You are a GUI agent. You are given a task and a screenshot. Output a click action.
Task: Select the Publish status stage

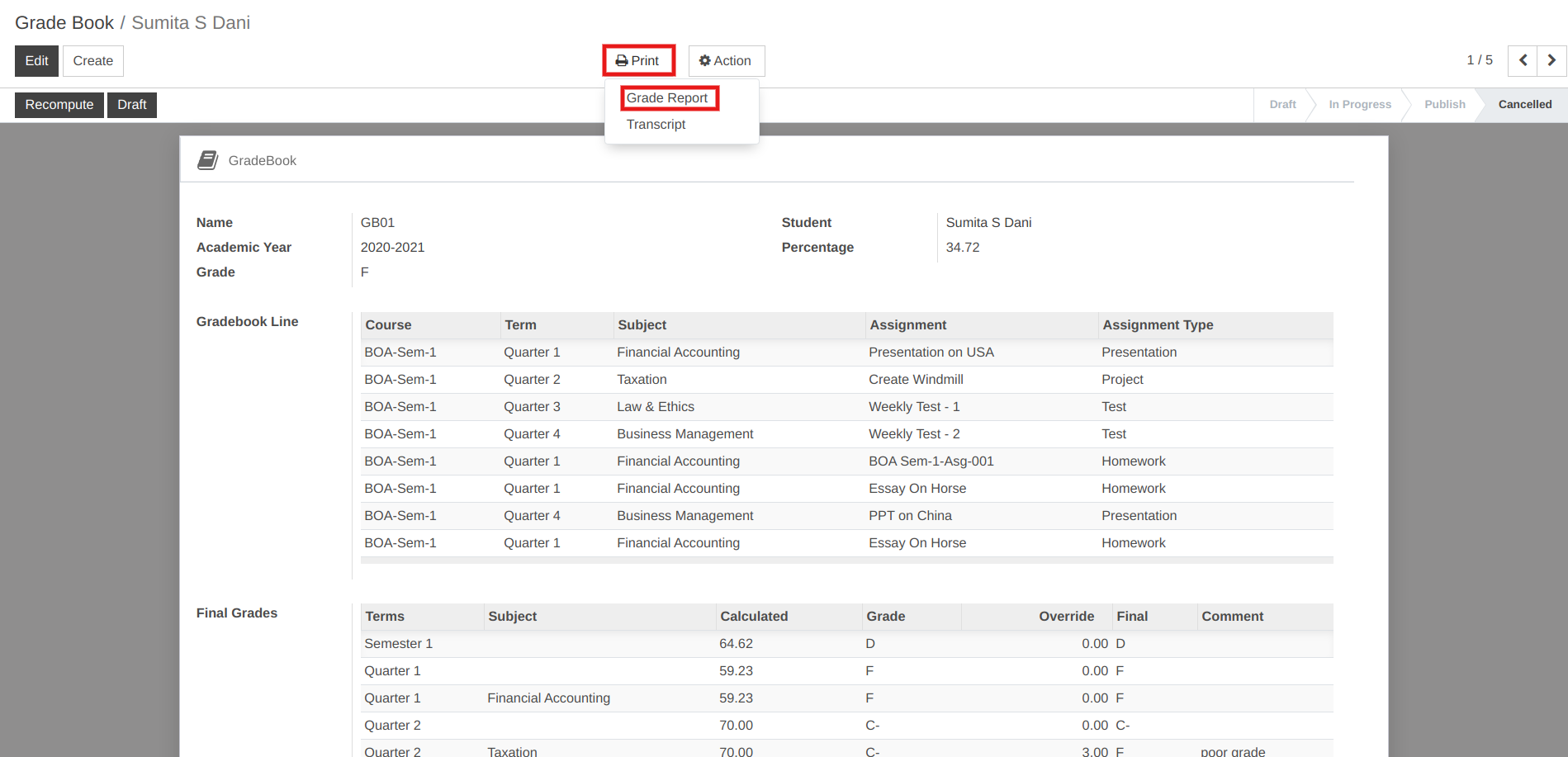click(1444, 105)
